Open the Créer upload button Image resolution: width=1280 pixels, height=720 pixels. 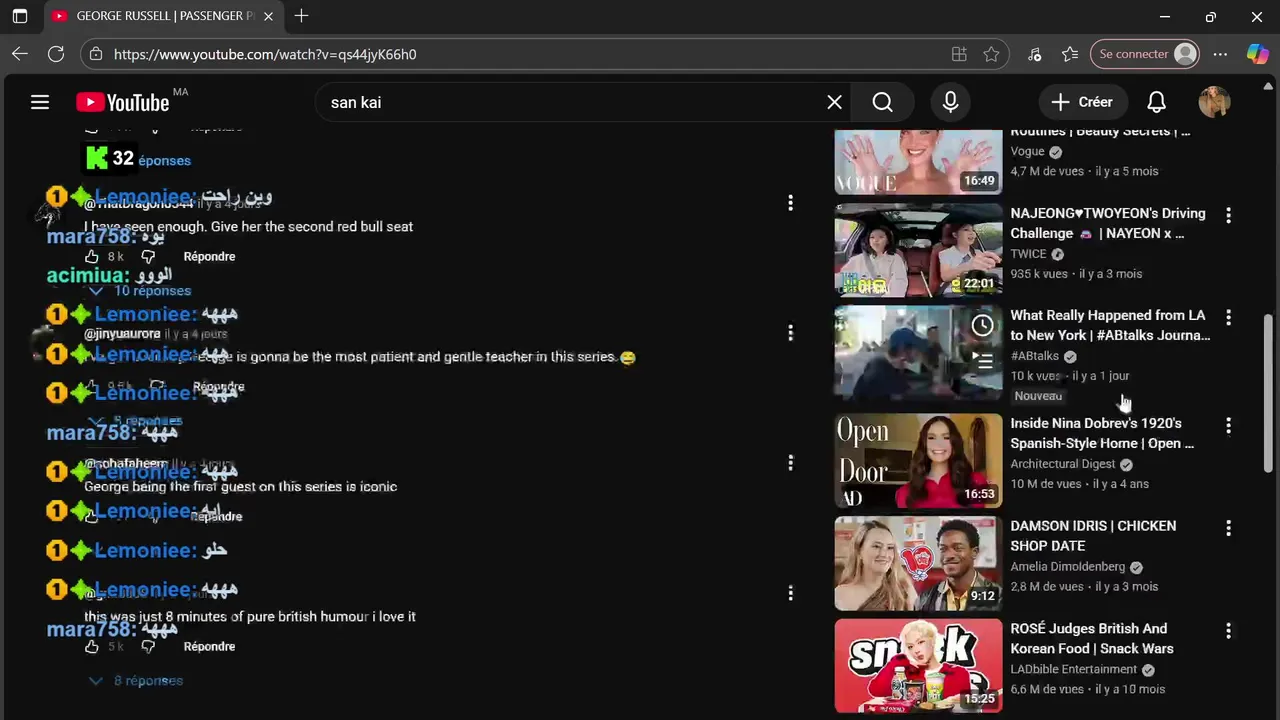pos(1083,102)
